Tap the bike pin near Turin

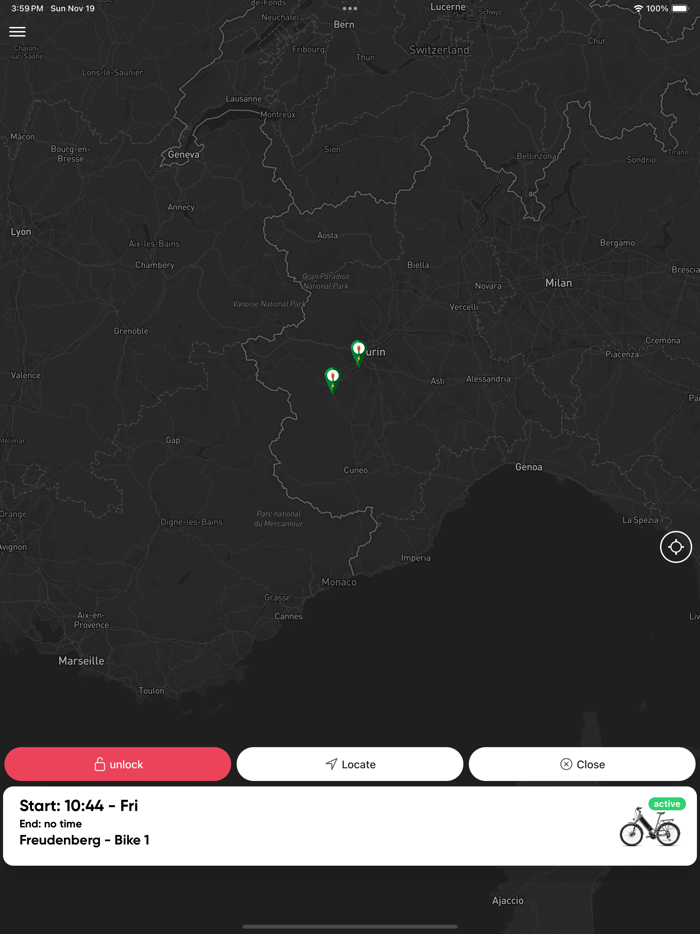(358, 352)
